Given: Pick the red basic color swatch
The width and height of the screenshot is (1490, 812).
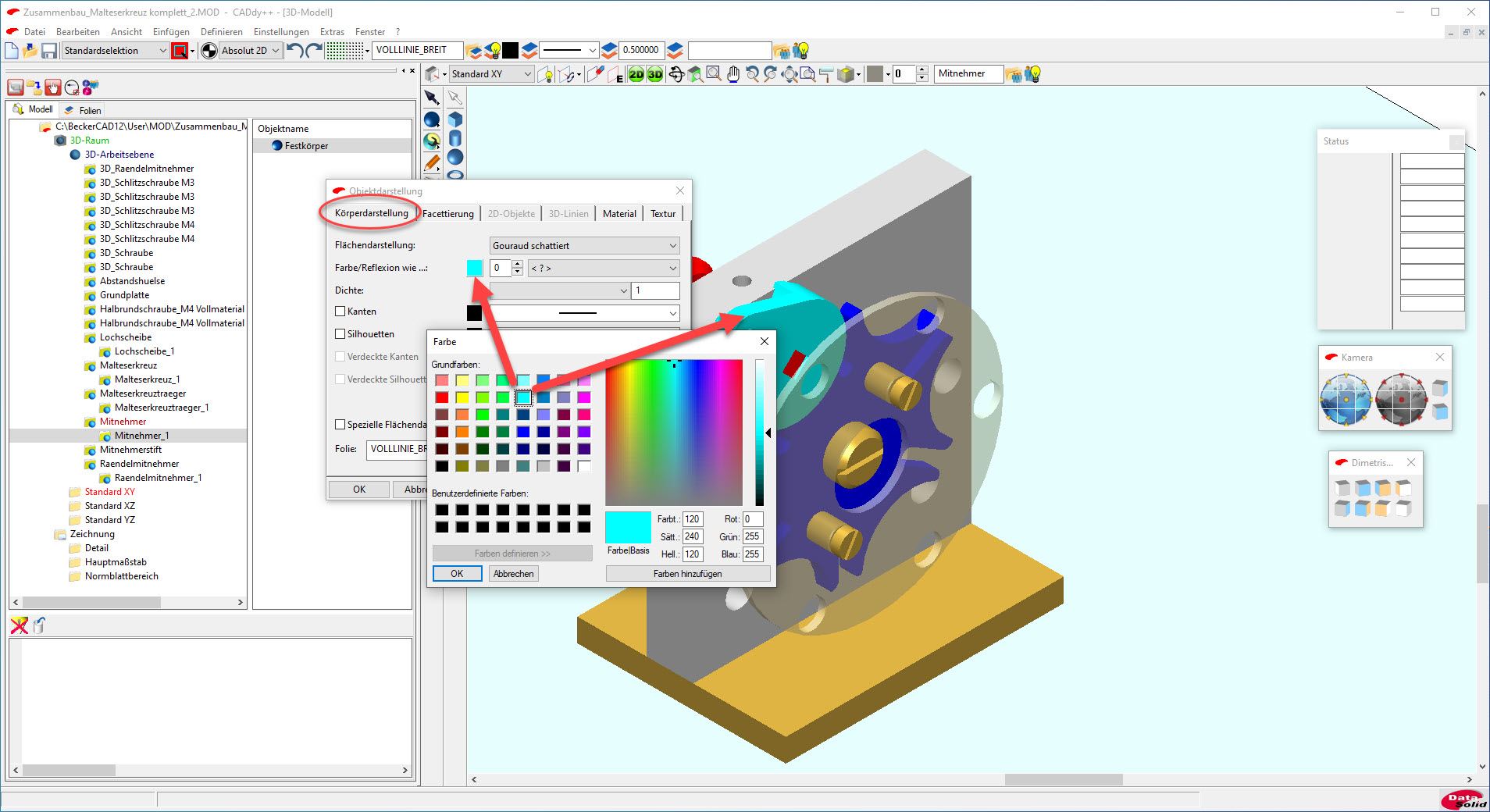Looking at the screenshot, I should (442, 397).
